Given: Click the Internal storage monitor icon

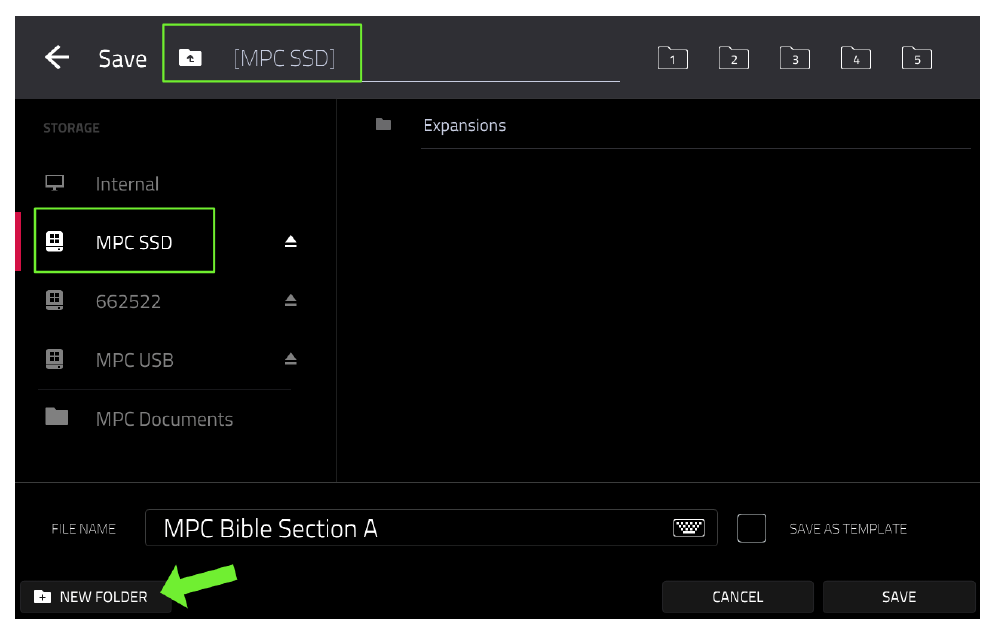Looking at the screenshot, I should [55, 183].
